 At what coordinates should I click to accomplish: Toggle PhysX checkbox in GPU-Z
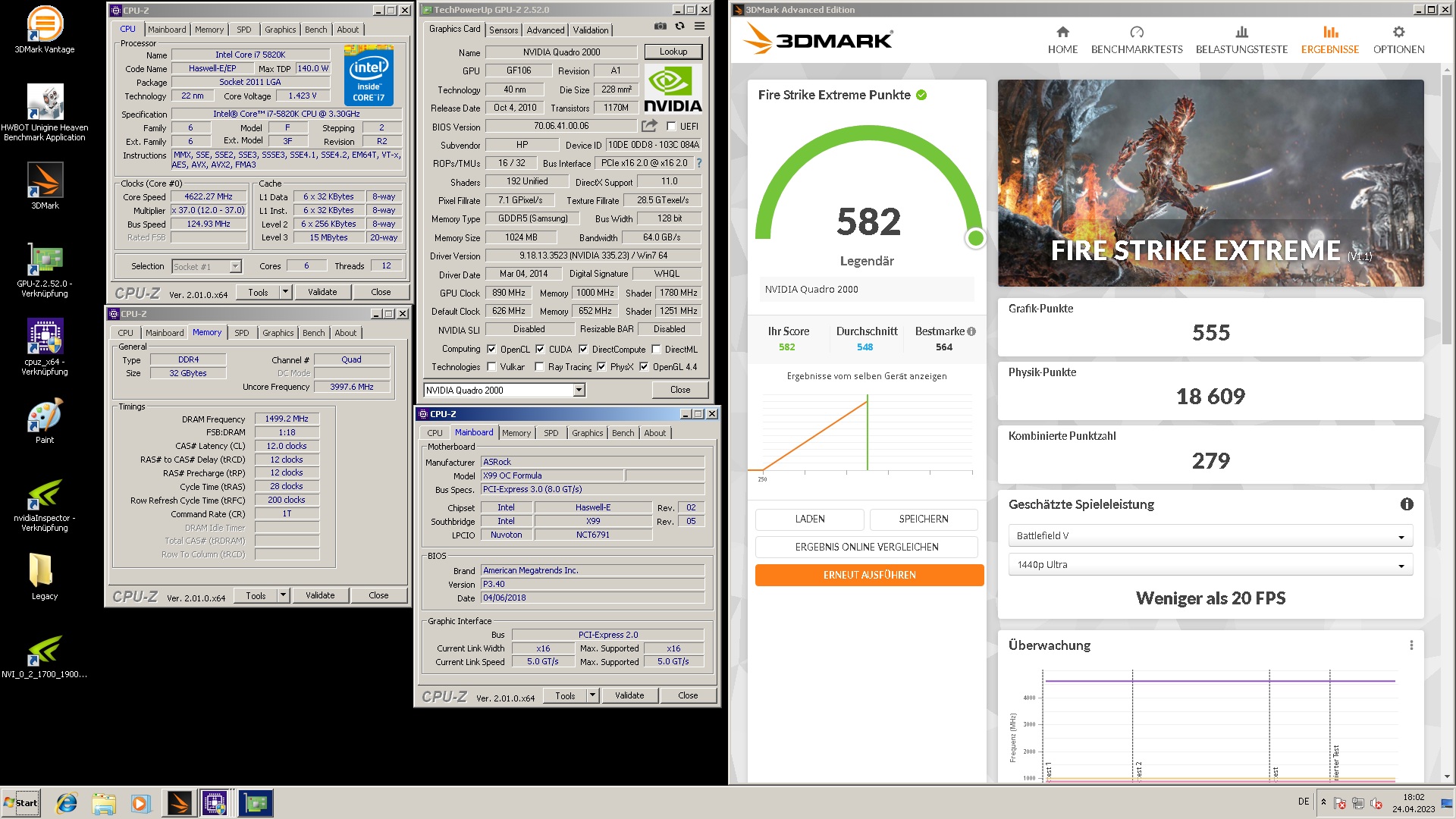click(601, 367)
